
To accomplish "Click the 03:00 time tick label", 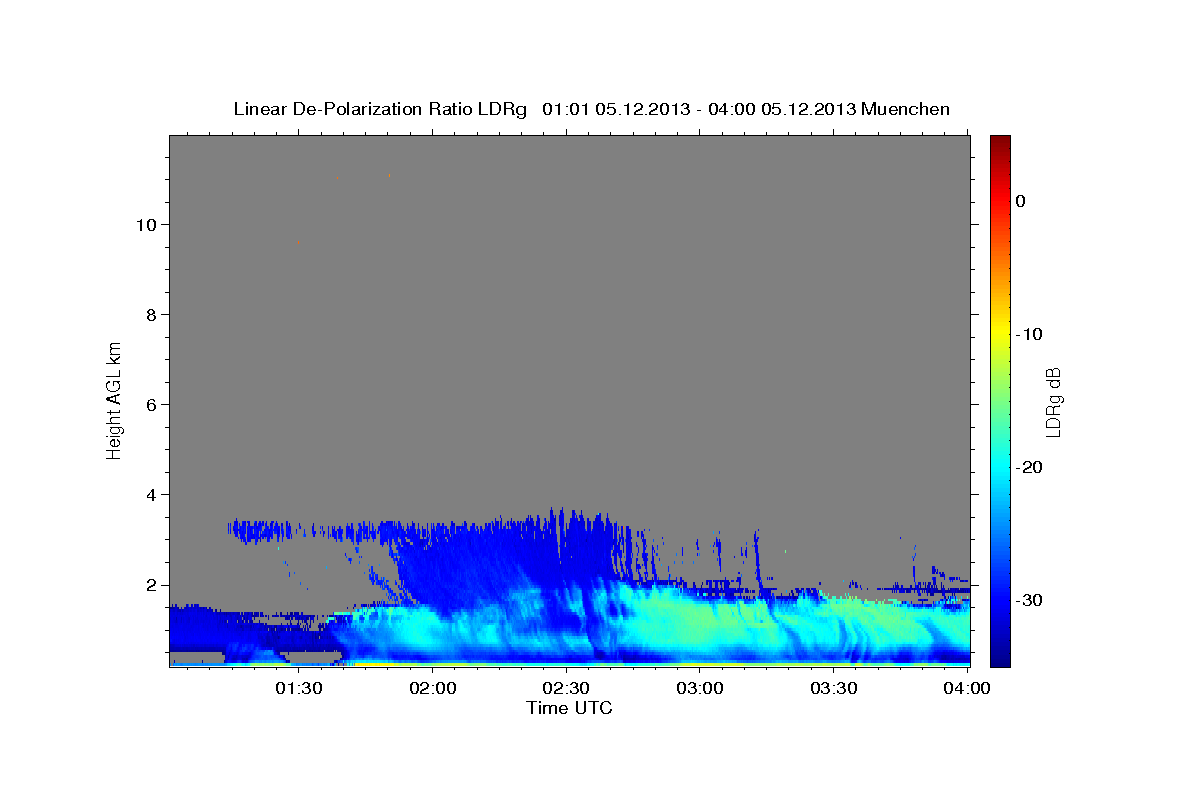I will 700,688.
